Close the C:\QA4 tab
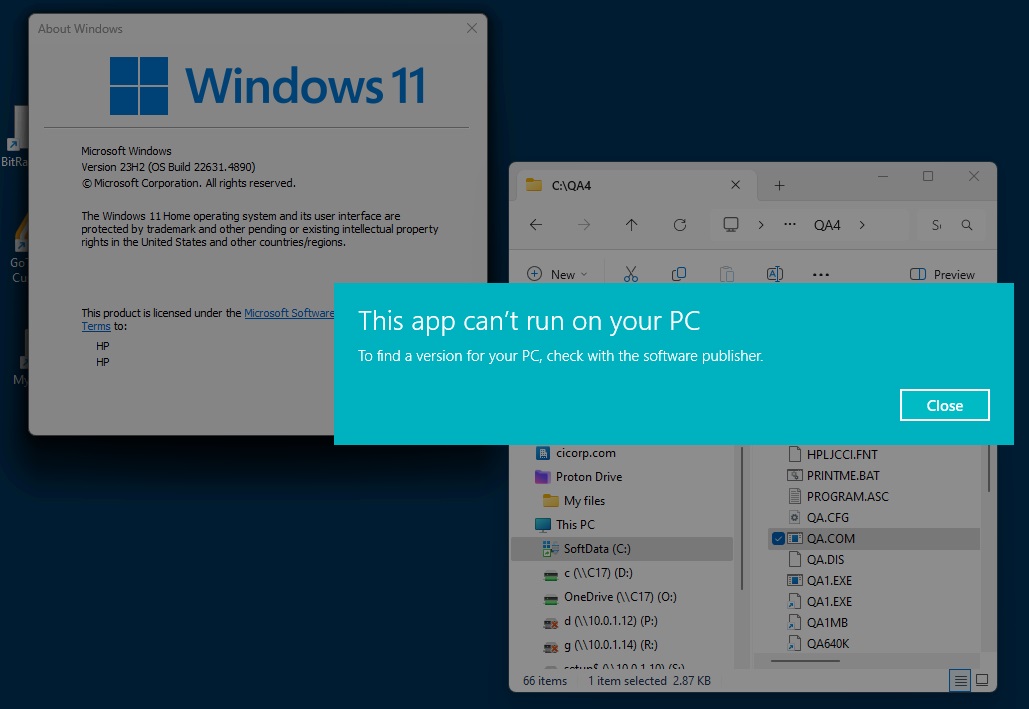Screen dimensions: 1029x709 (736, 185)
